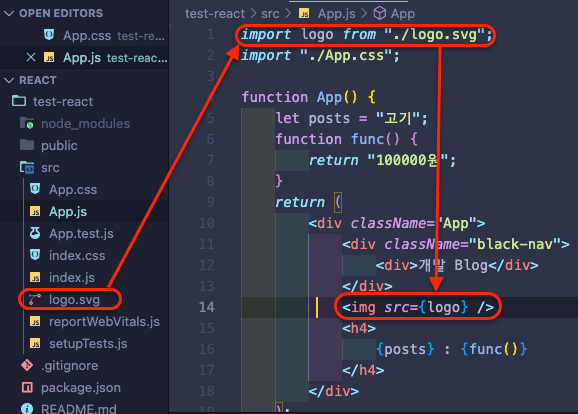The image size is (578, 414).
Task: Click the closing </h4> tag on line 17
Action: coord(363,370)
